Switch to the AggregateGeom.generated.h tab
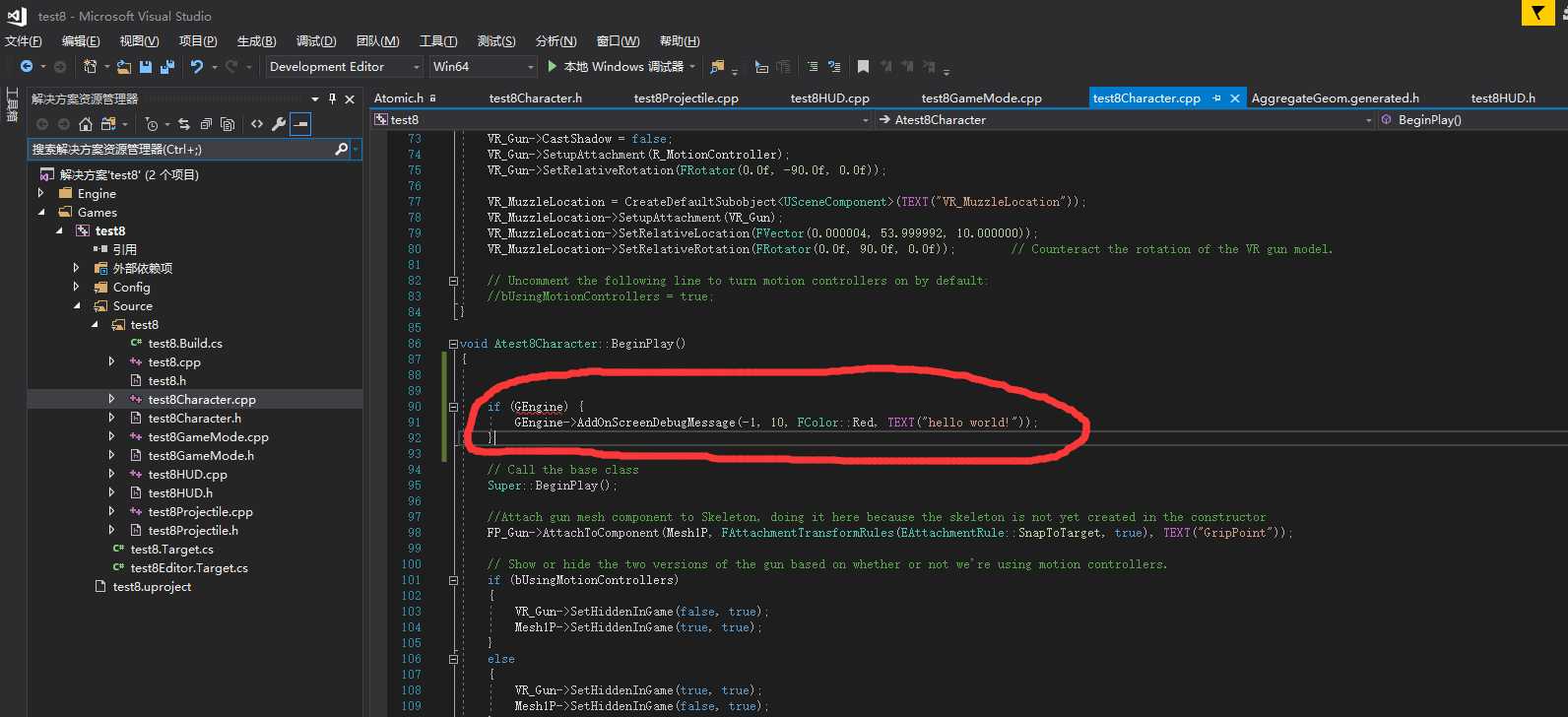The height and width of the screenshot is (717, 1568). [1336, 98]
